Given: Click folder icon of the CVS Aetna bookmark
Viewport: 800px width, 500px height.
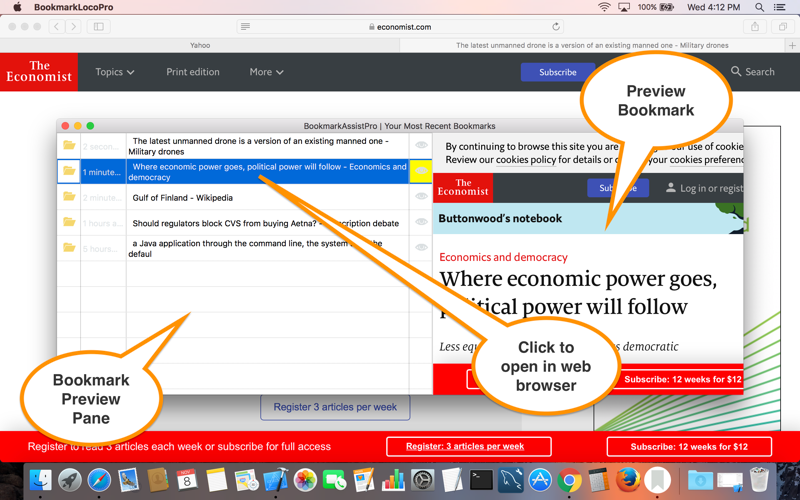Looking at the screenshot, I should [x=69, y=222].
